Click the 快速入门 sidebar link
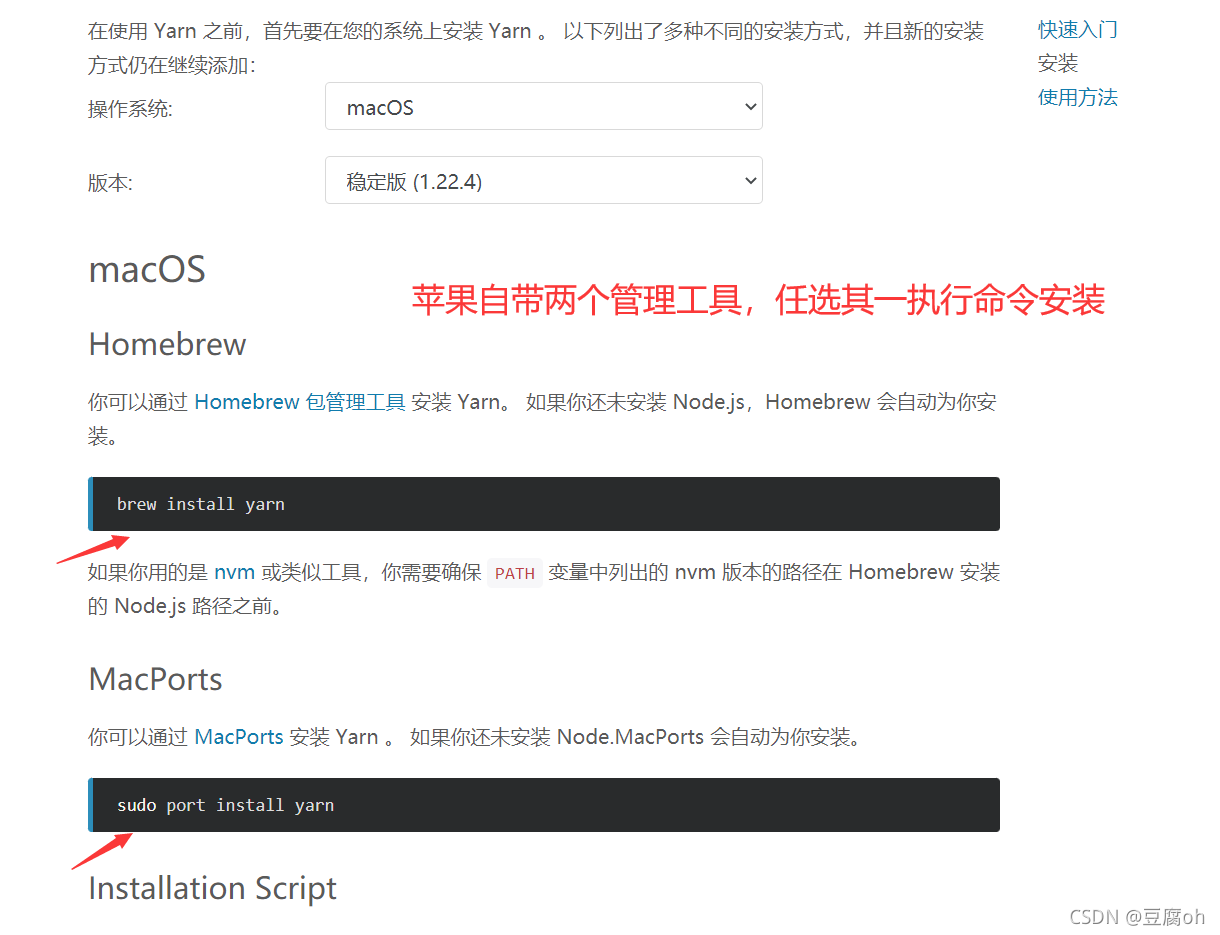The width and height of the screenshot is (1220, 935). pos(1077,29)
